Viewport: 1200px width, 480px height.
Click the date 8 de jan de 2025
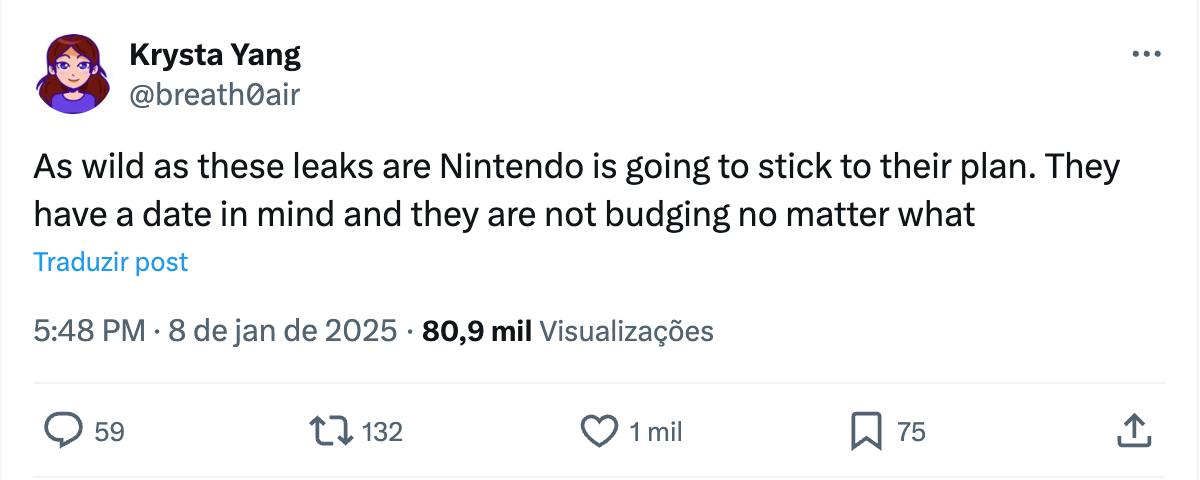pos(282,331)
